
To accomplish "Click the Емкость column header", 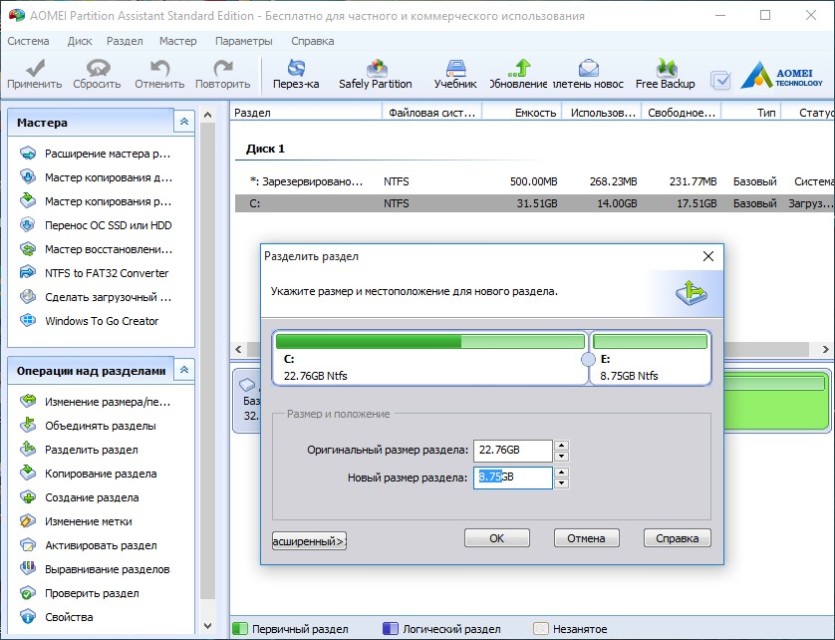I will point(522,112).
